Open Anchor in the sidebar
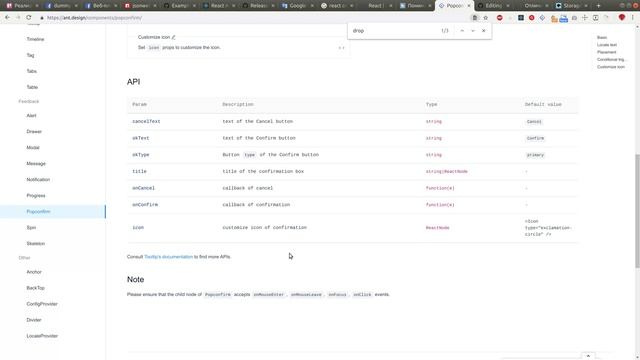Screen dimensions: 640x360 (x=34, y=272)
